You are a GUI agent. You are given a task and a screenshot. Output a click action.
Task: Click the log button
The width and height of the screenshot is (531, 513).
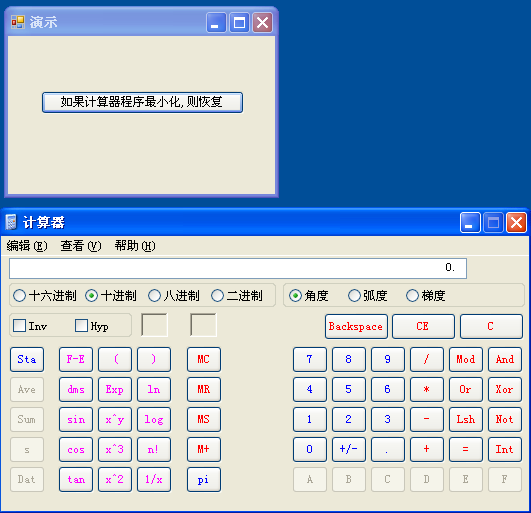154,420
